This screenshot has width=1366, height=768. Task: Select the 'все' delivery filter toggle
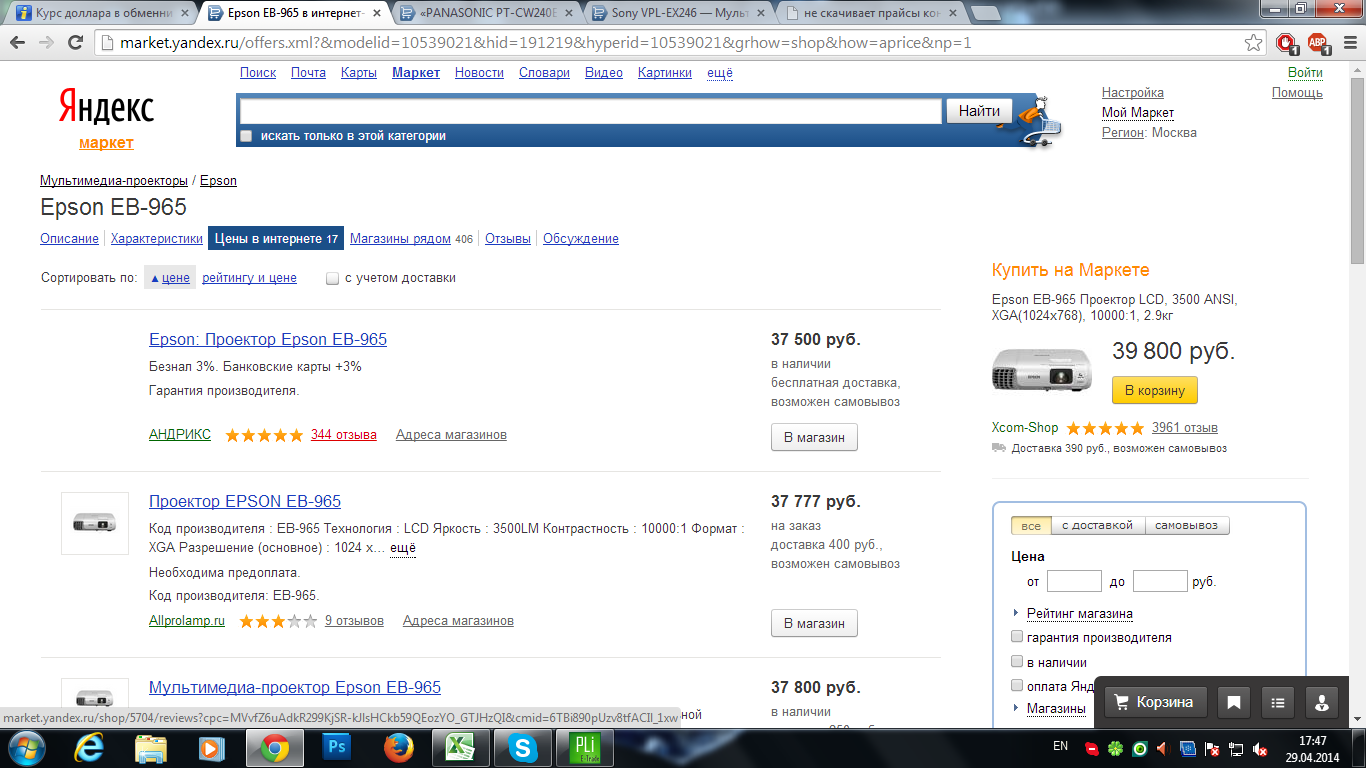point(1031,526)
